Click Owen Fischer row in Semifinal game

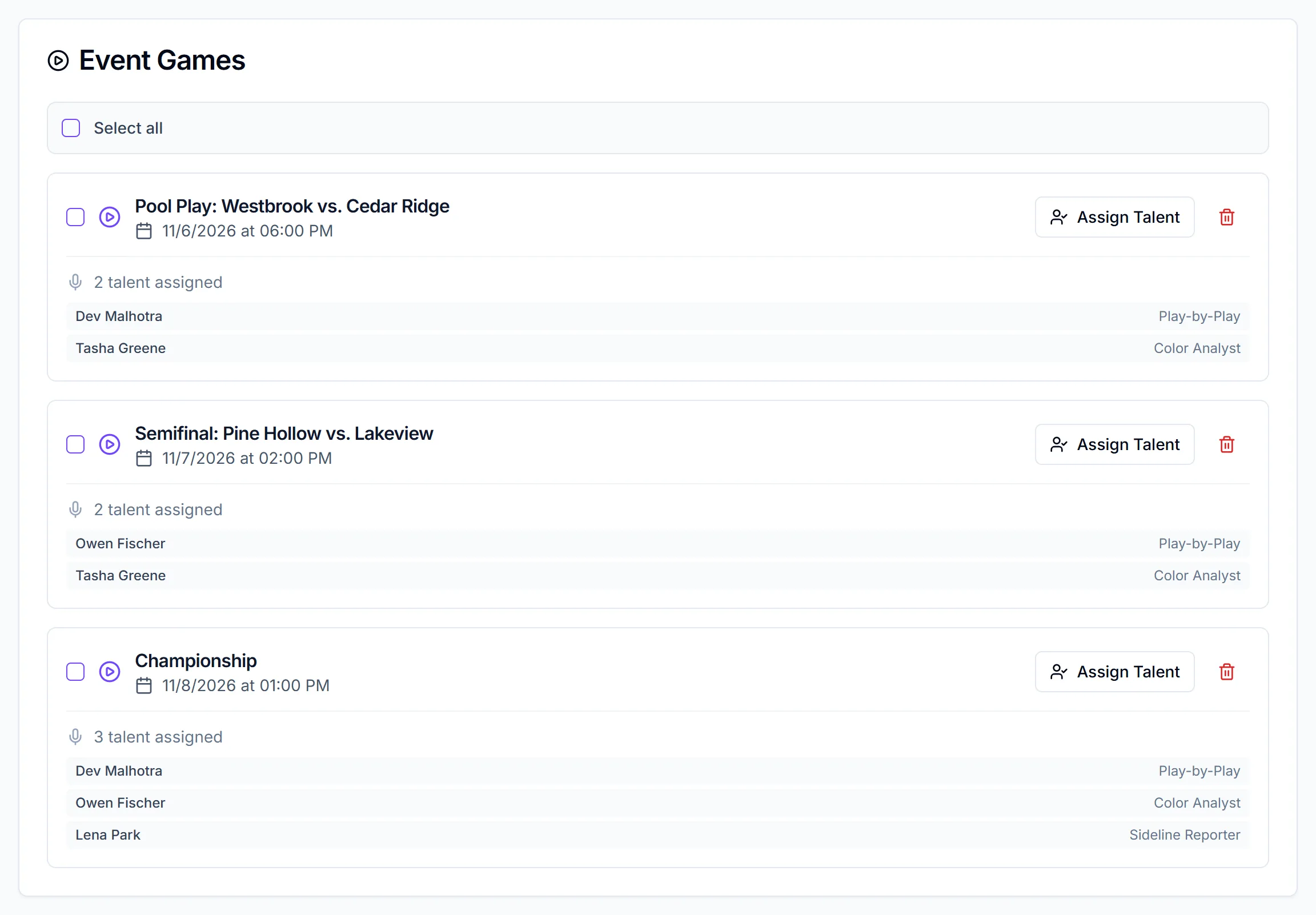tap(657, 544)
